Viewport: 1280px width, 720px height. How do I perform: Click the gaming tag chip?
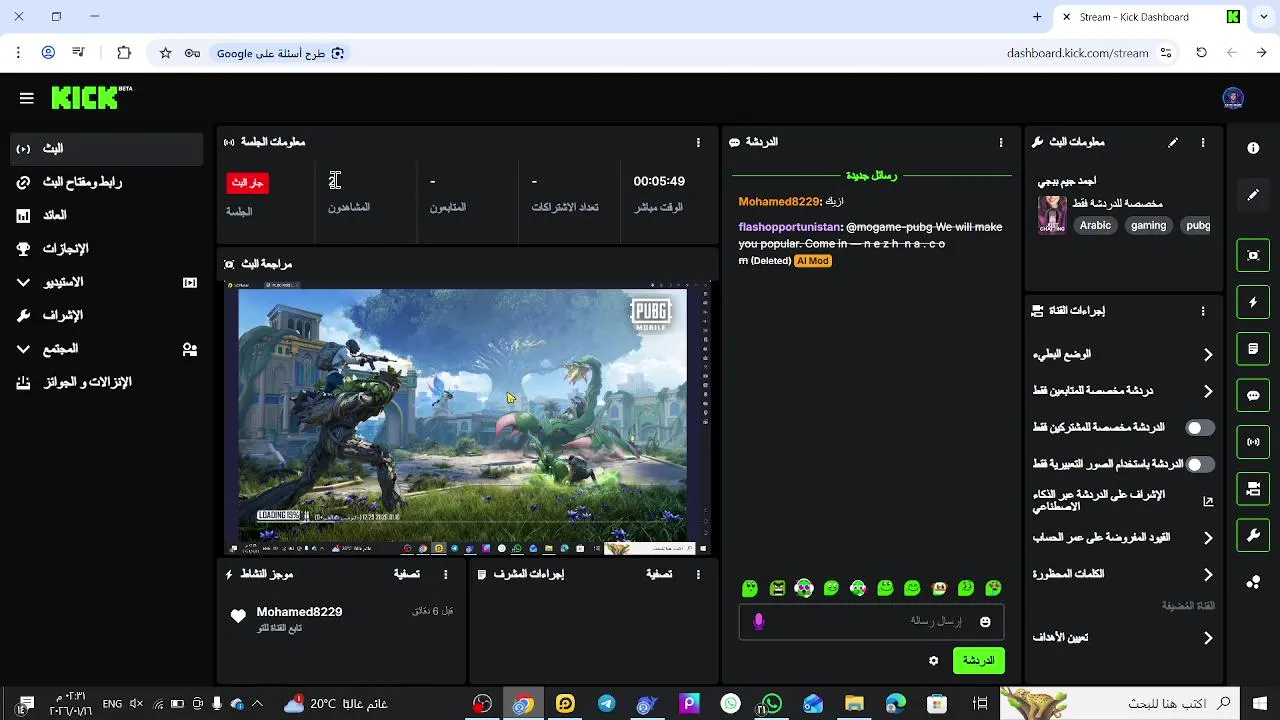(x=1148, y=226)
